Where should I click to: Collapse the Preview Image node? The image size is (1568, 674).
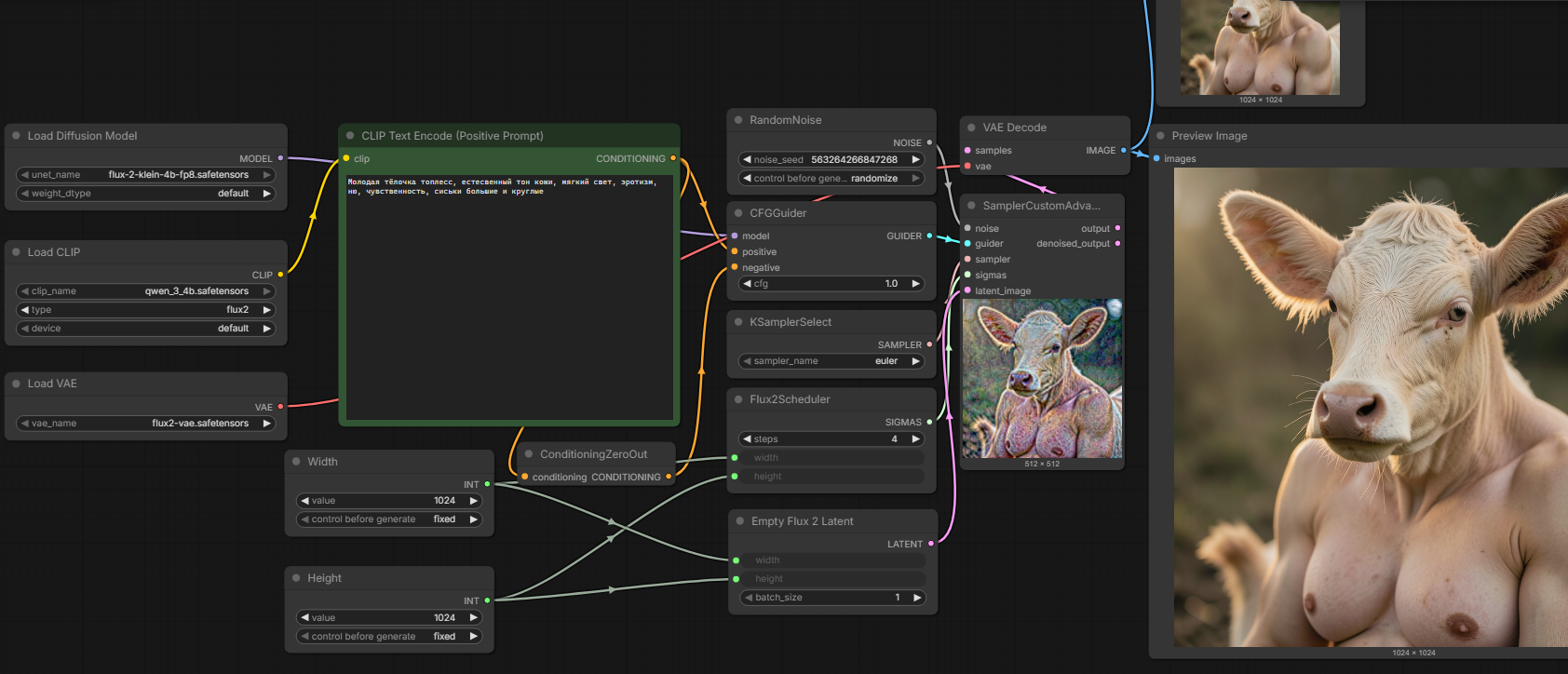click(1160, 135)
